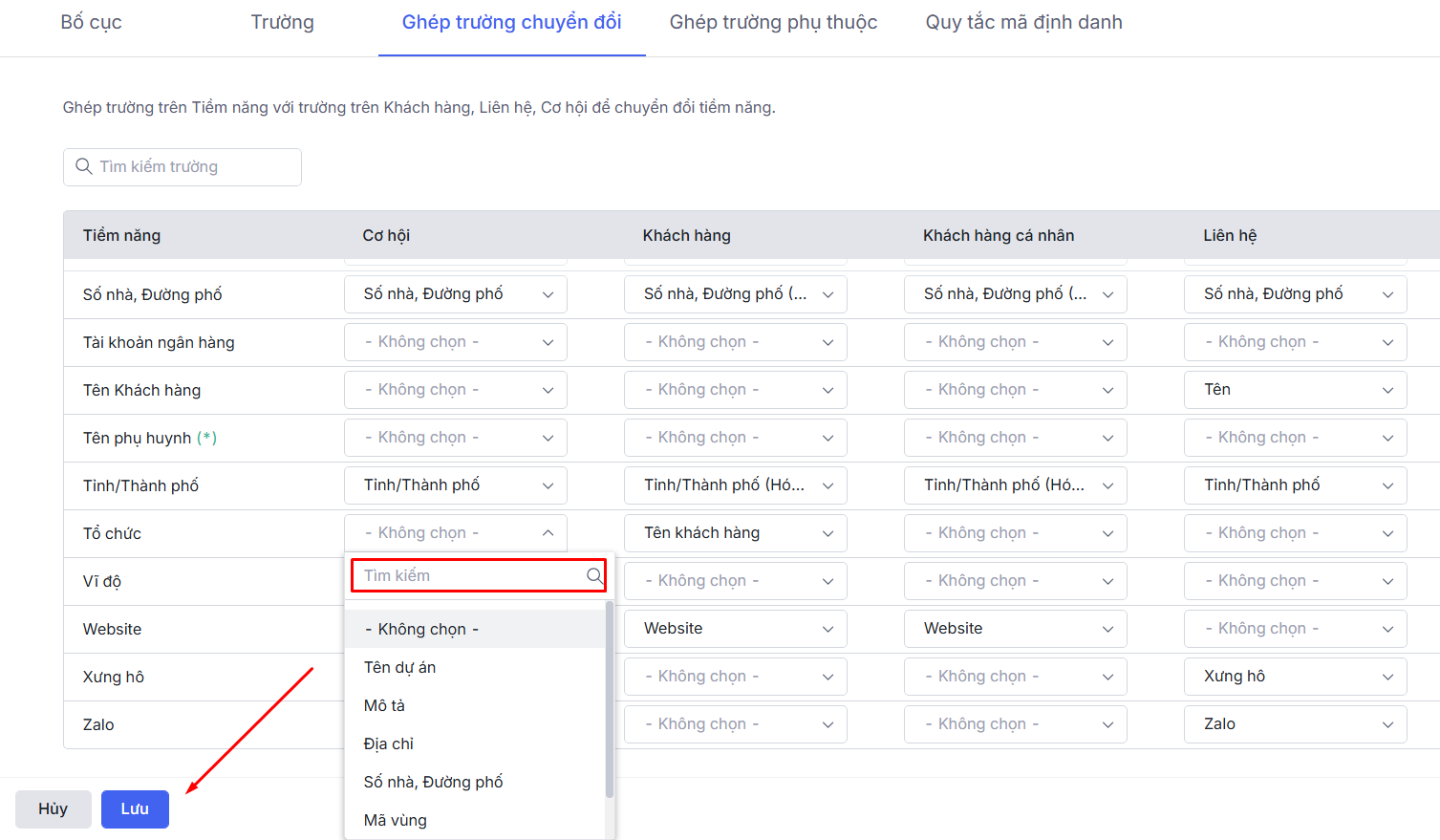Collapse the open Tổ chức Cơ hội dropdown arrow
Viewport: 1440px width, 840px height.
click(548, 533)
